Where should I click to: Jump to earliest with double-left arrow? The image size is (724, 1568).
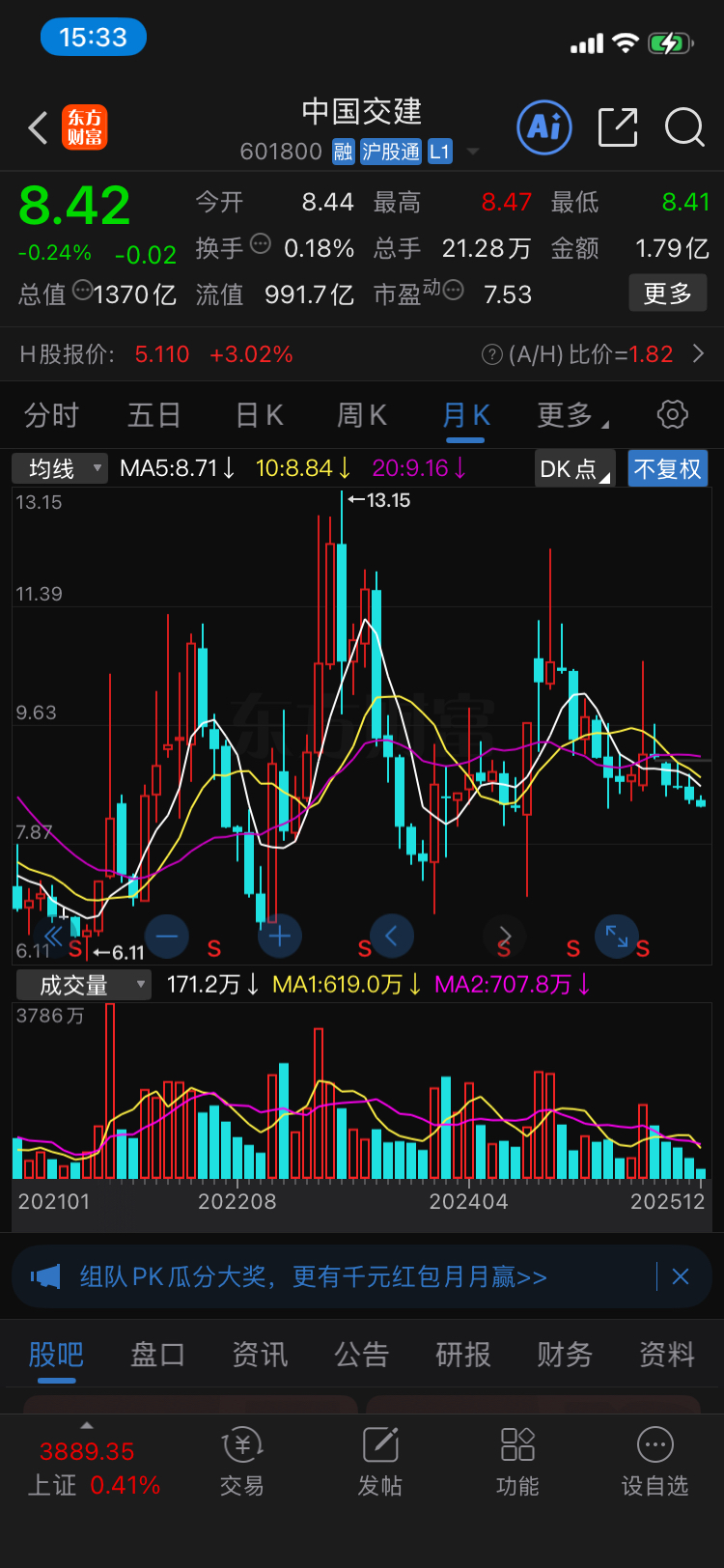pyautogui.click(x=53, y=936)
